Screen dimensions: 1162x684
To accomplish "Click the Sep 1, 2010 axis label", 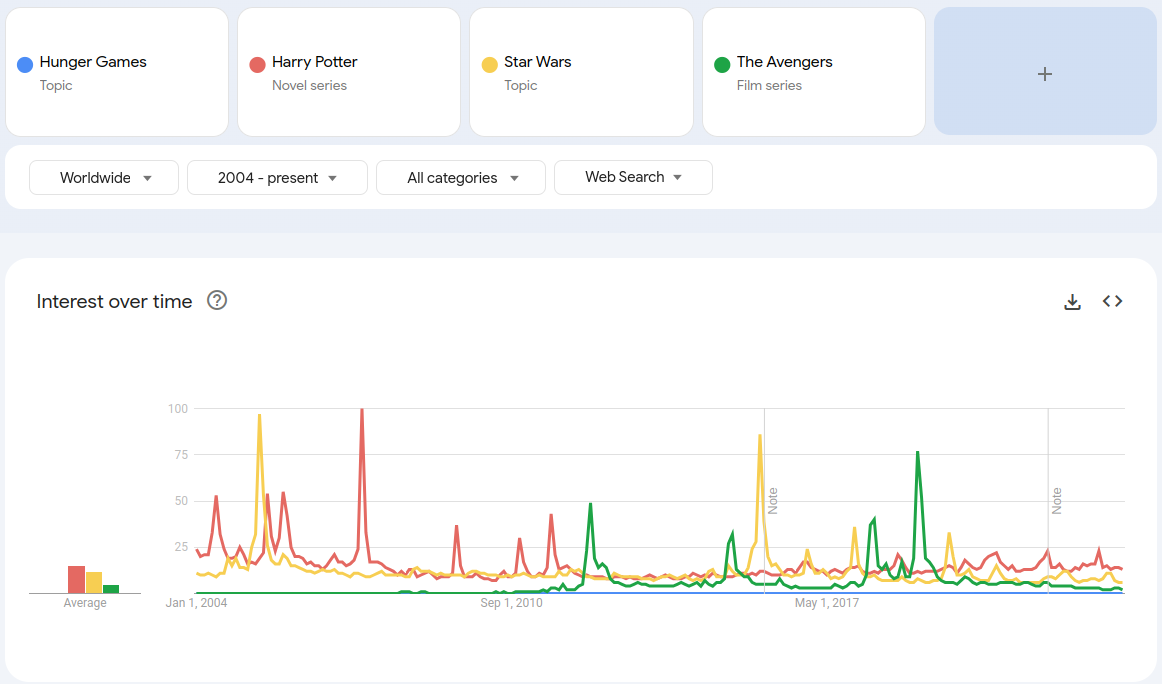I will [x=511, y=603].
